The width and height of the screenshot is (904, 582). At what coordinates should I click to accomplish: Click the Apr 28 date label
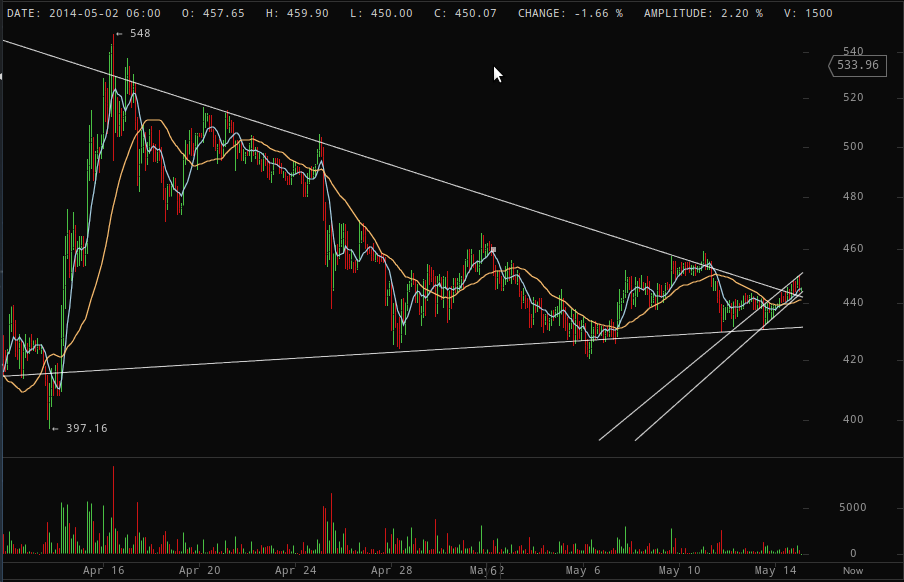click(391, 570)
